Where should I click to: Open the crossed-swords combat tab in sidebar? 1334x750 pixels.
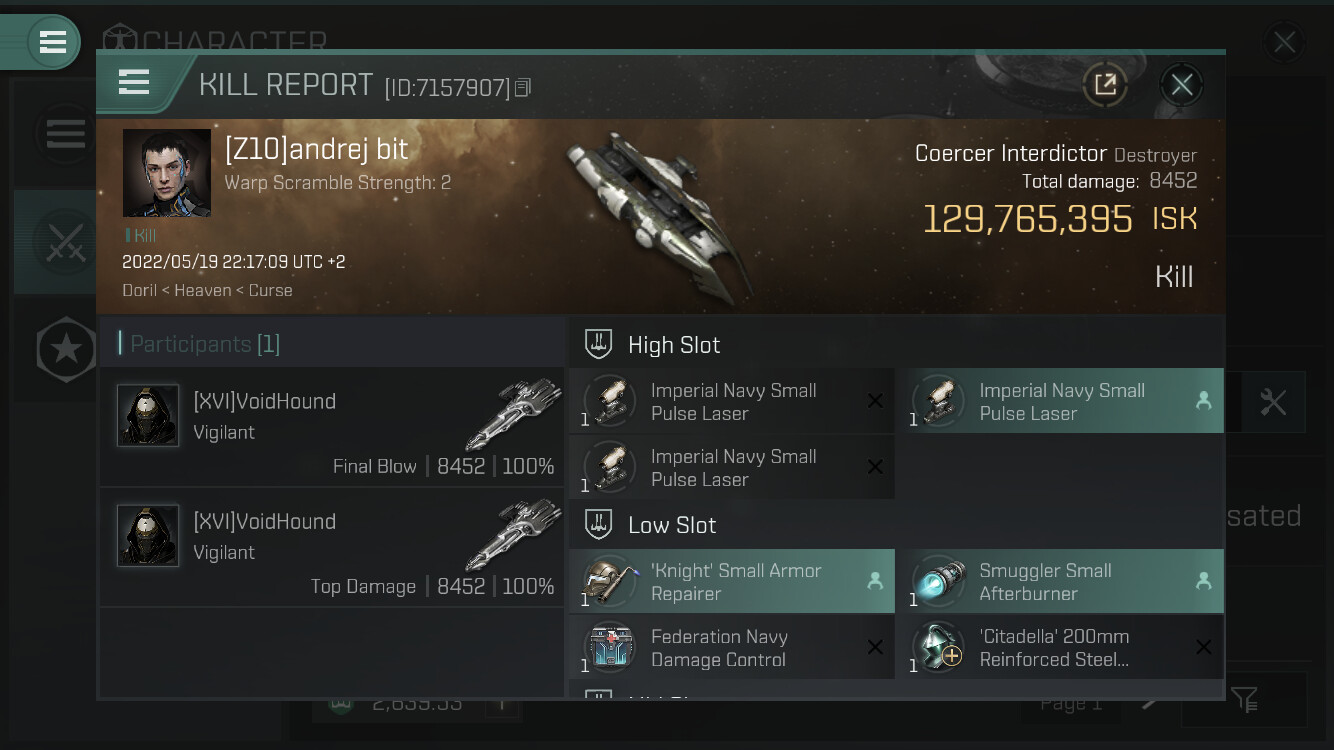[x=66, y=242]
